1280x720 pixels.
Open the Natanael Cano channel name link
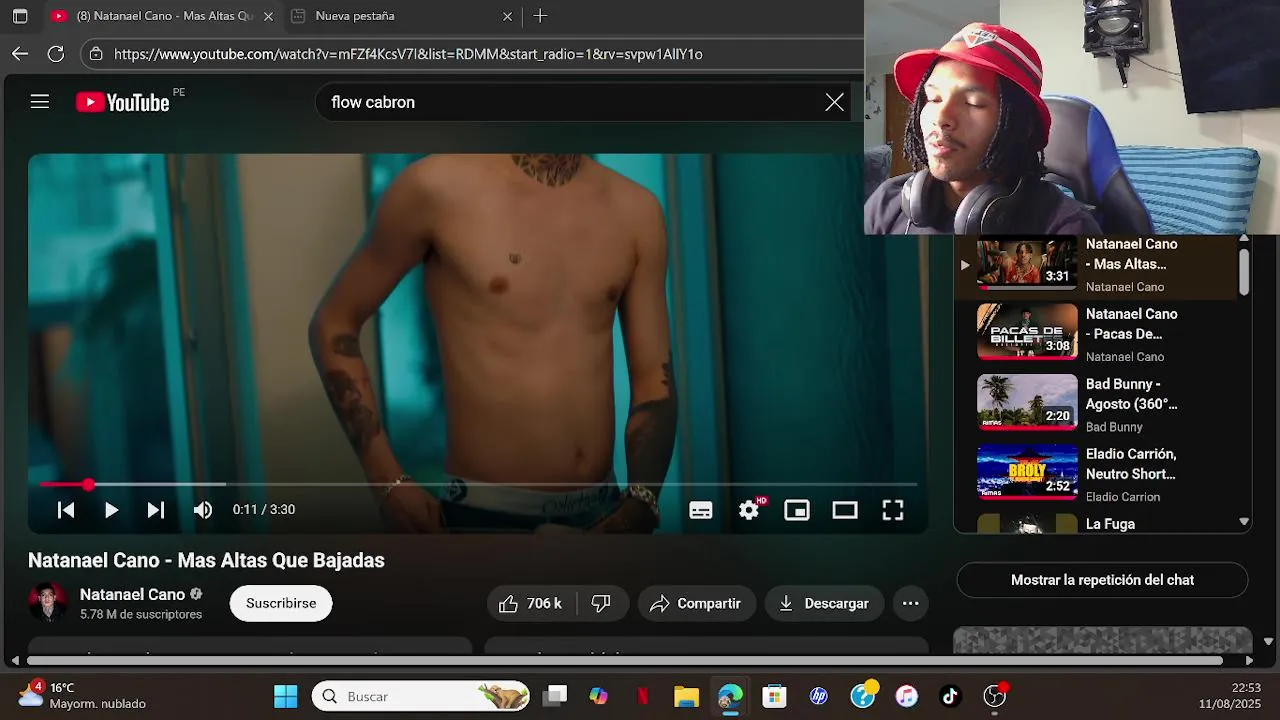tap(132, 594)
